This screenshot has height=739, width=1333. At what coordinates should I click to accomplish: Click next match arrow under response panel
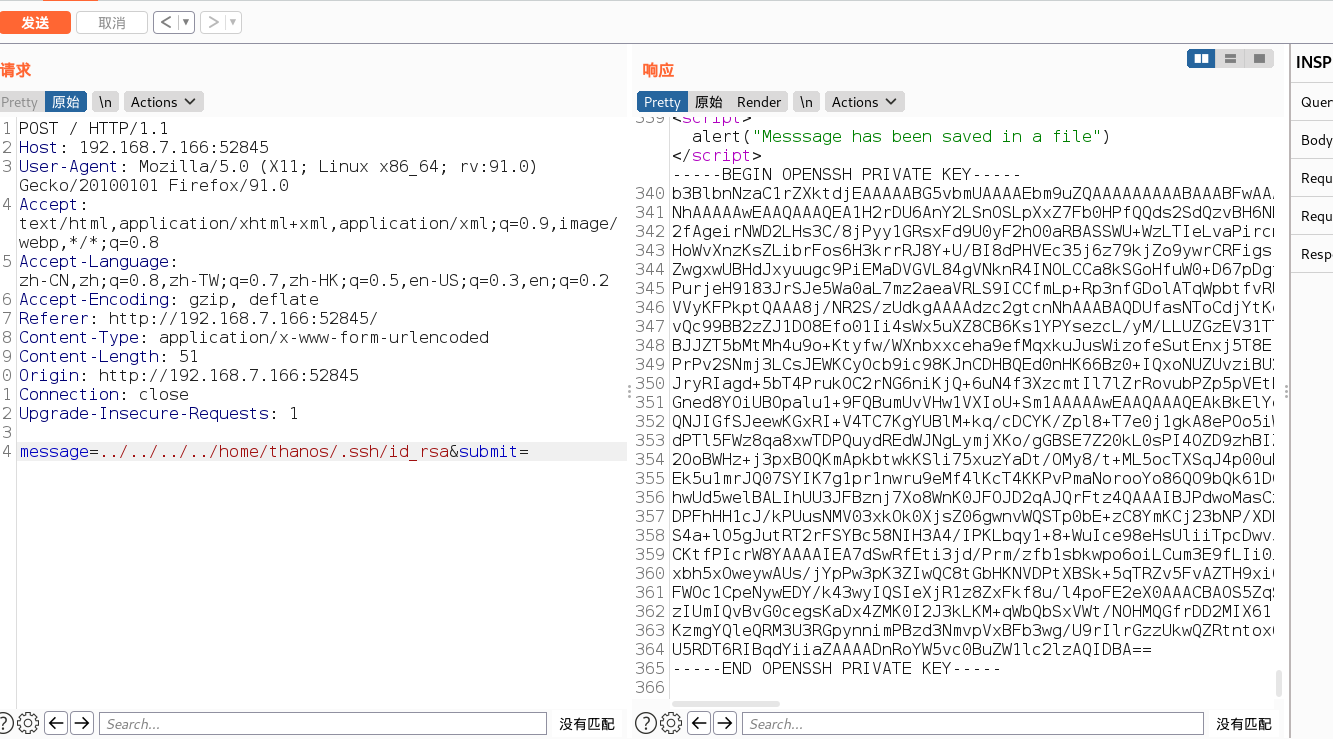[x=725, y=723]
